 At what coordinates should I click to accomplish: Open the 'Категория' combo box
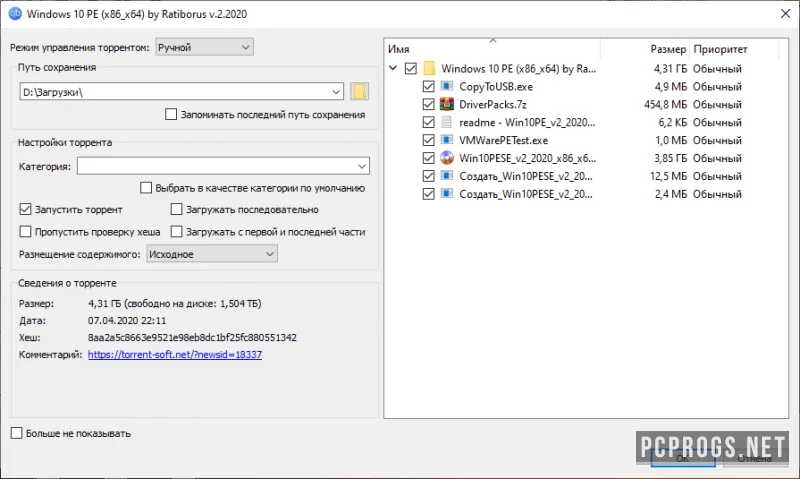[223, 166]
